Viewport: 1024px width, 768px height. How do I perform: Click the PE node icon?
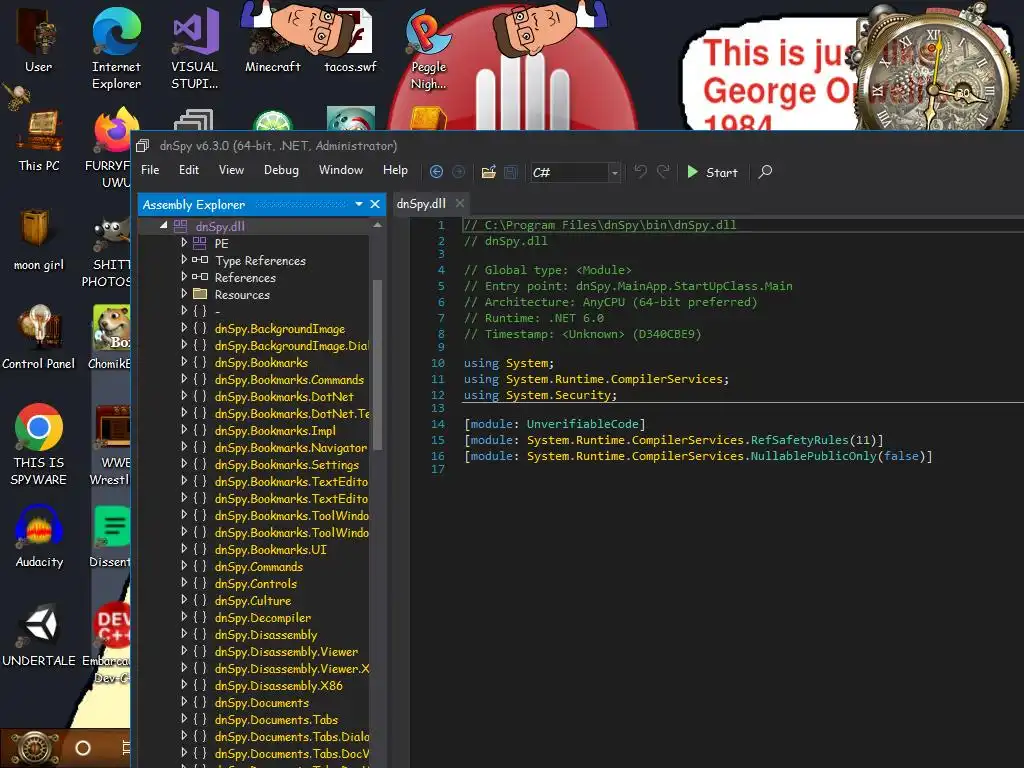point(199,243)
